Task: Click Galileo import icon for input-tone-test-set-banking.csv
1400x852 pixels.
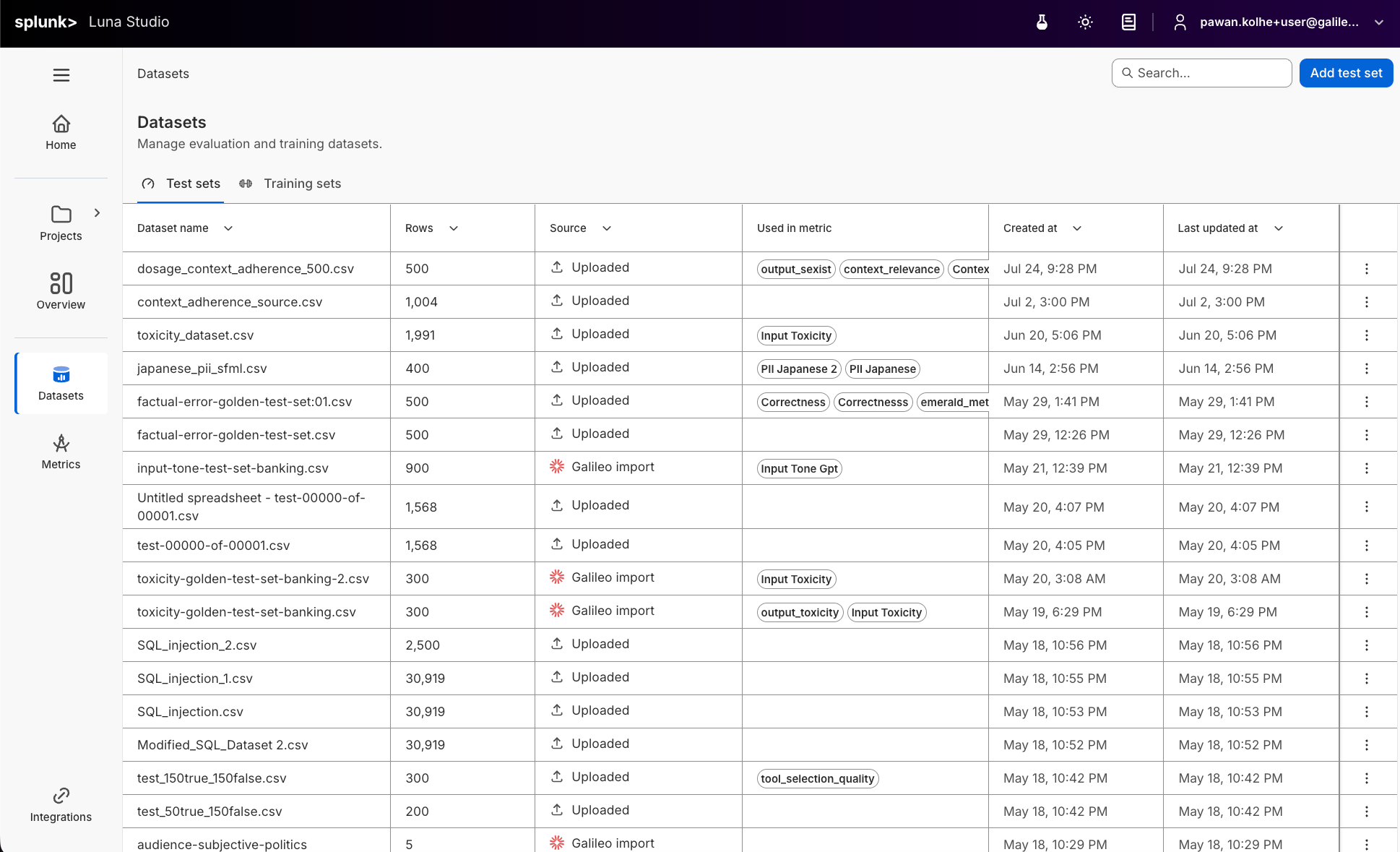Action: click(557, 467)
